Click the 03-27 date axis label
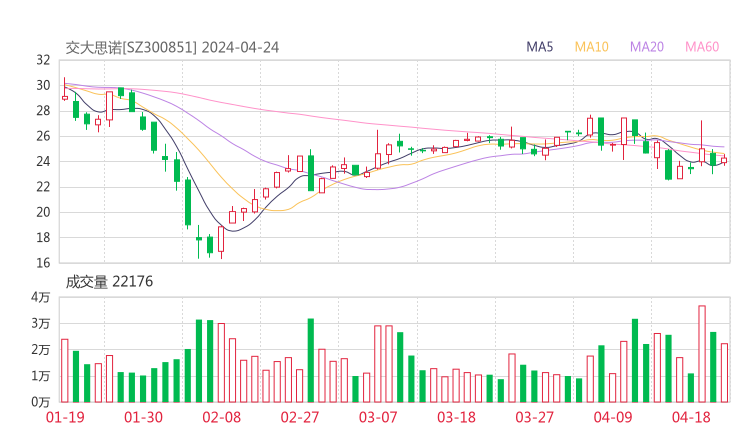Screen dimensions: 740x440 pos(534,417)
